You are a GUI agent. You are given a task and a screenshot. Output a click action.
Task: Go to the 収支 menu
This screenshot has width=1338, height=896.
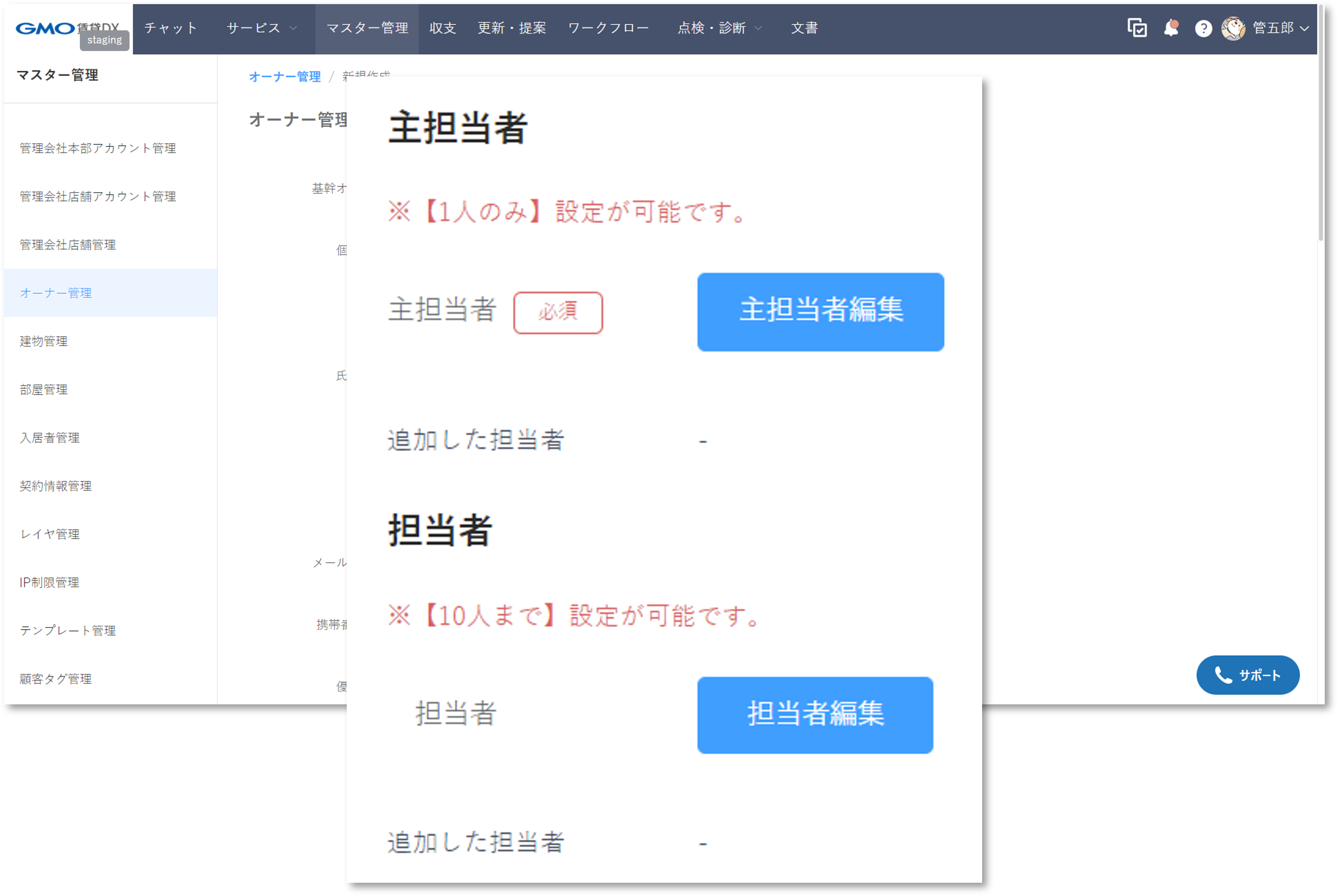[442, 28]
